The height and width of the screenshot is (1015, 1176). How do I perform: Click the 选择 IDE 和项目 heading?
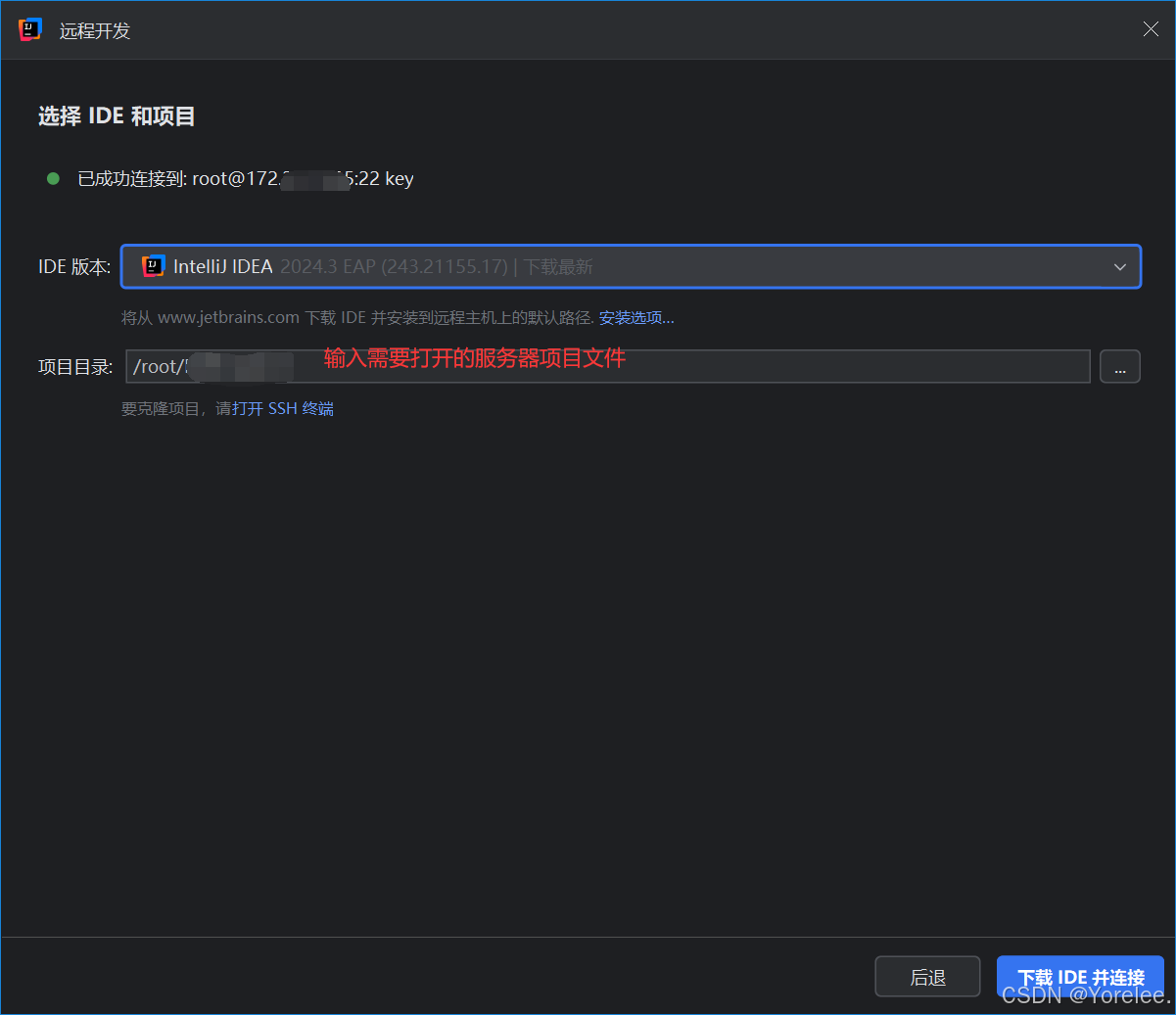(116, 115)
